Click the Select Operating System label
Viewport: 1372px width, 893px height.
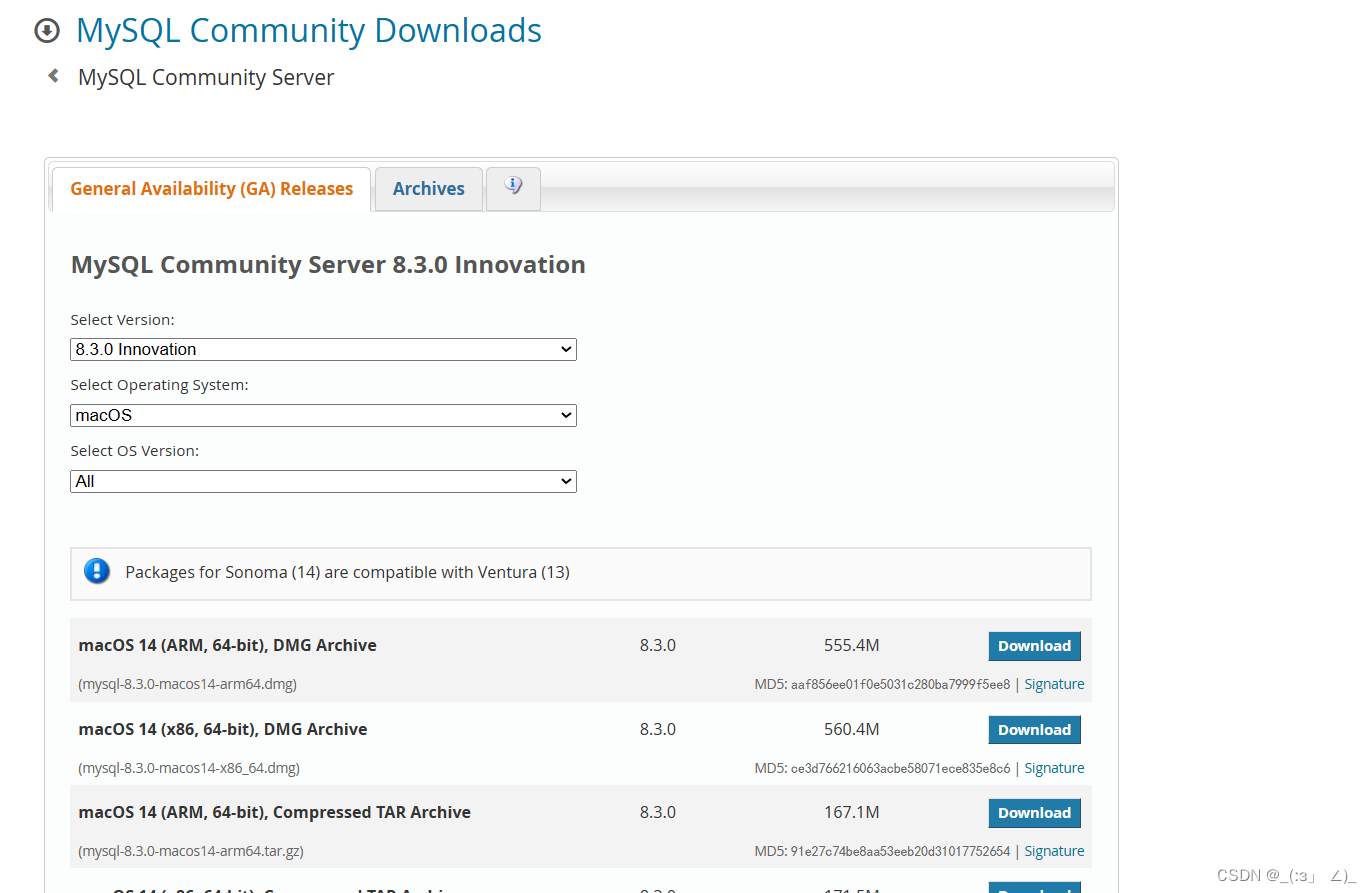(x=159, y=385)
